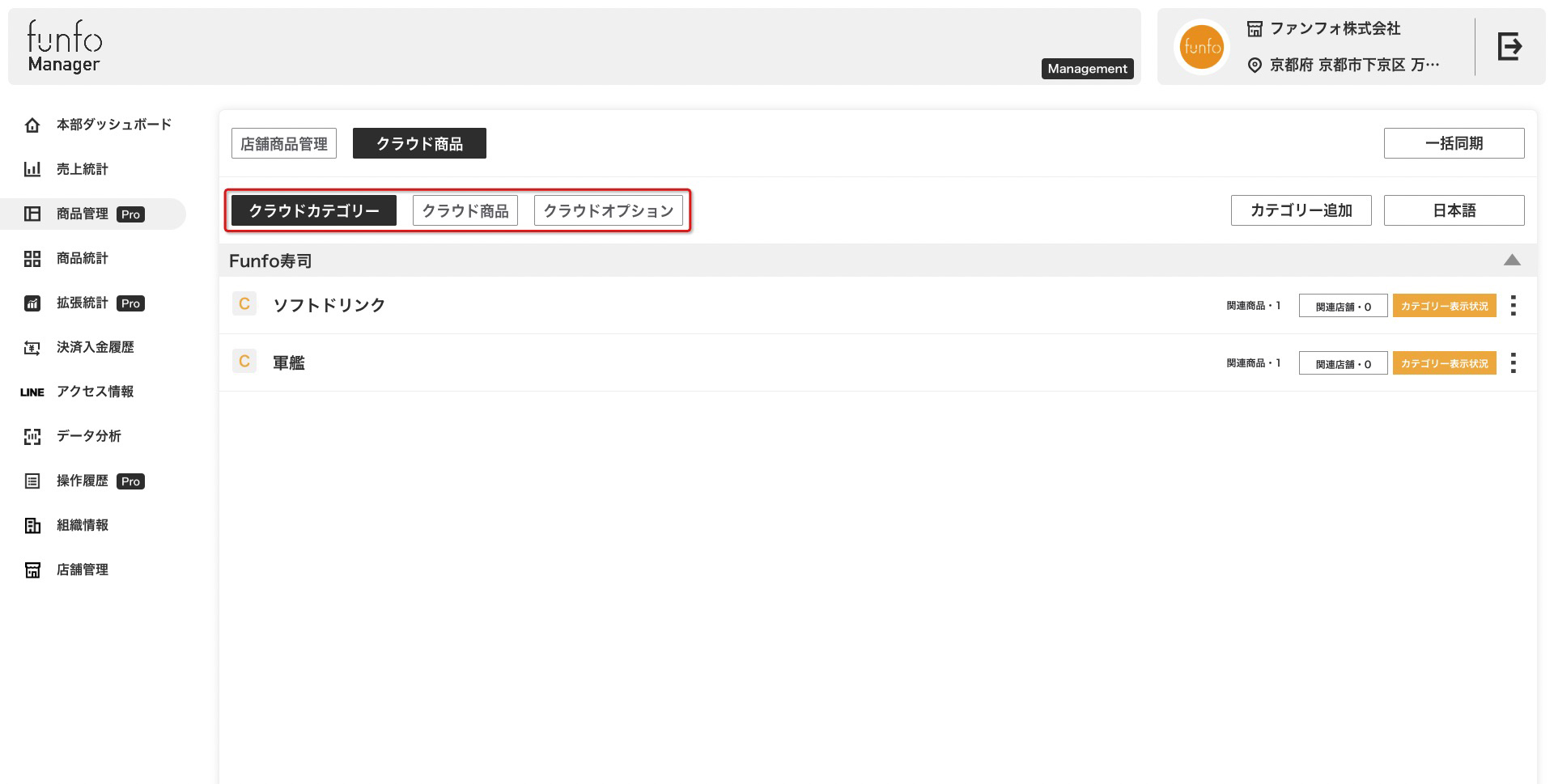Click the scan icon for データ分析
Viewport: 1554px width, 784px height.
point(32,437)
